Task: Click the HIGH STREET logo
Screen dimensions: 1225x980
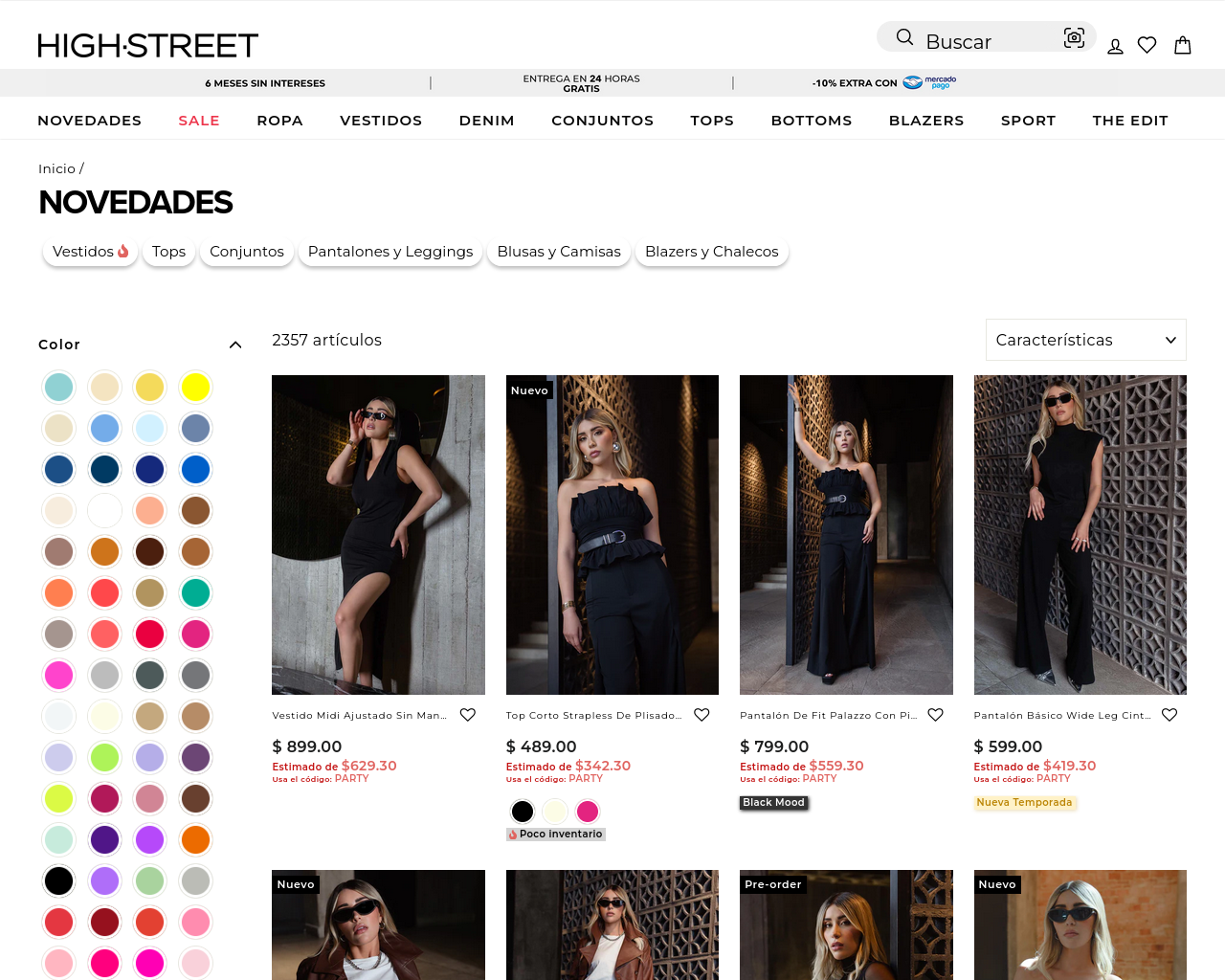Action: [x=148, y=45]
